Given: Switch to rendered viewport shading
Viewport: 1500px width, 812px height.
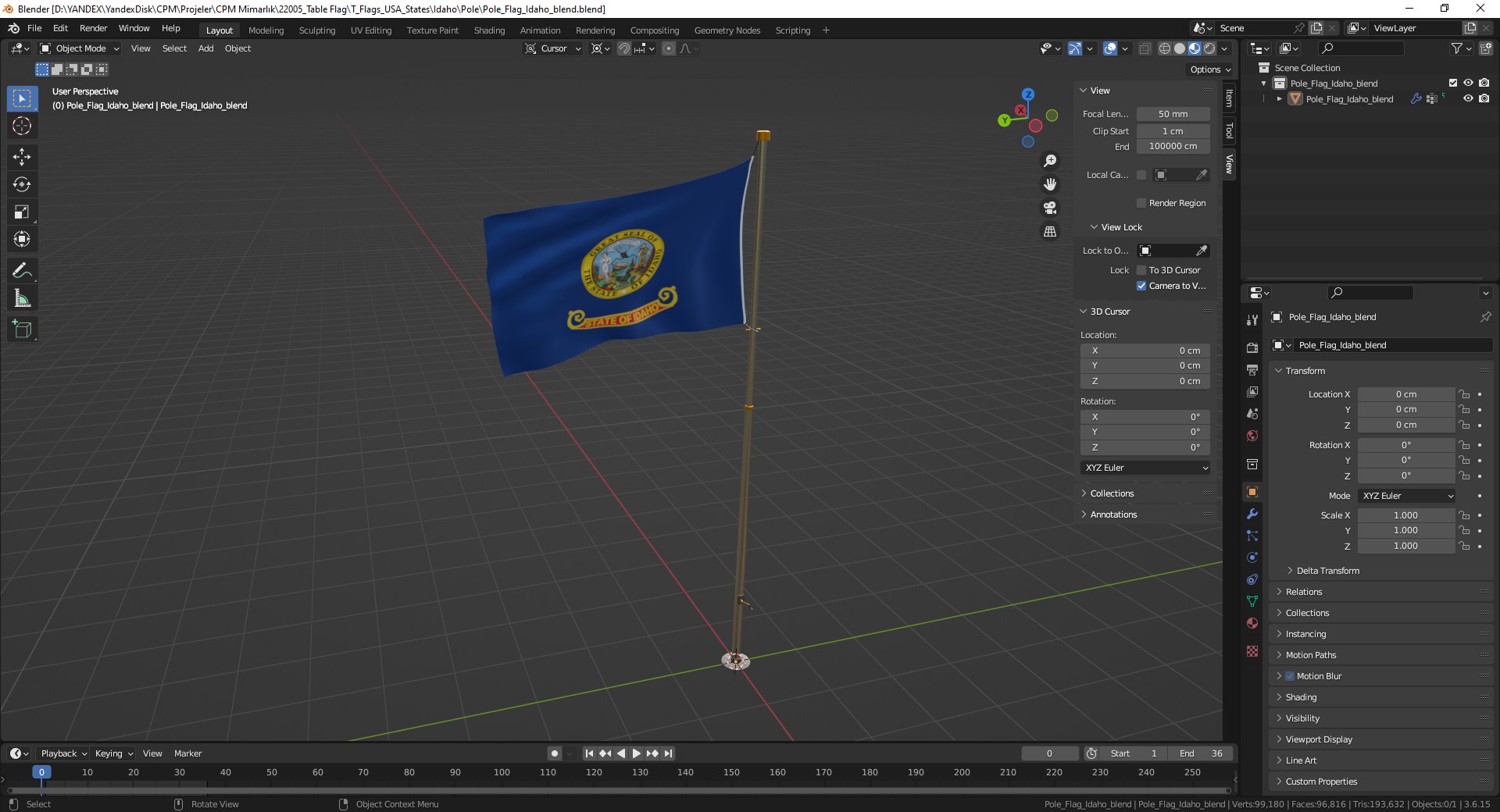Looking at the screenshot, I should coord(1209,48).
